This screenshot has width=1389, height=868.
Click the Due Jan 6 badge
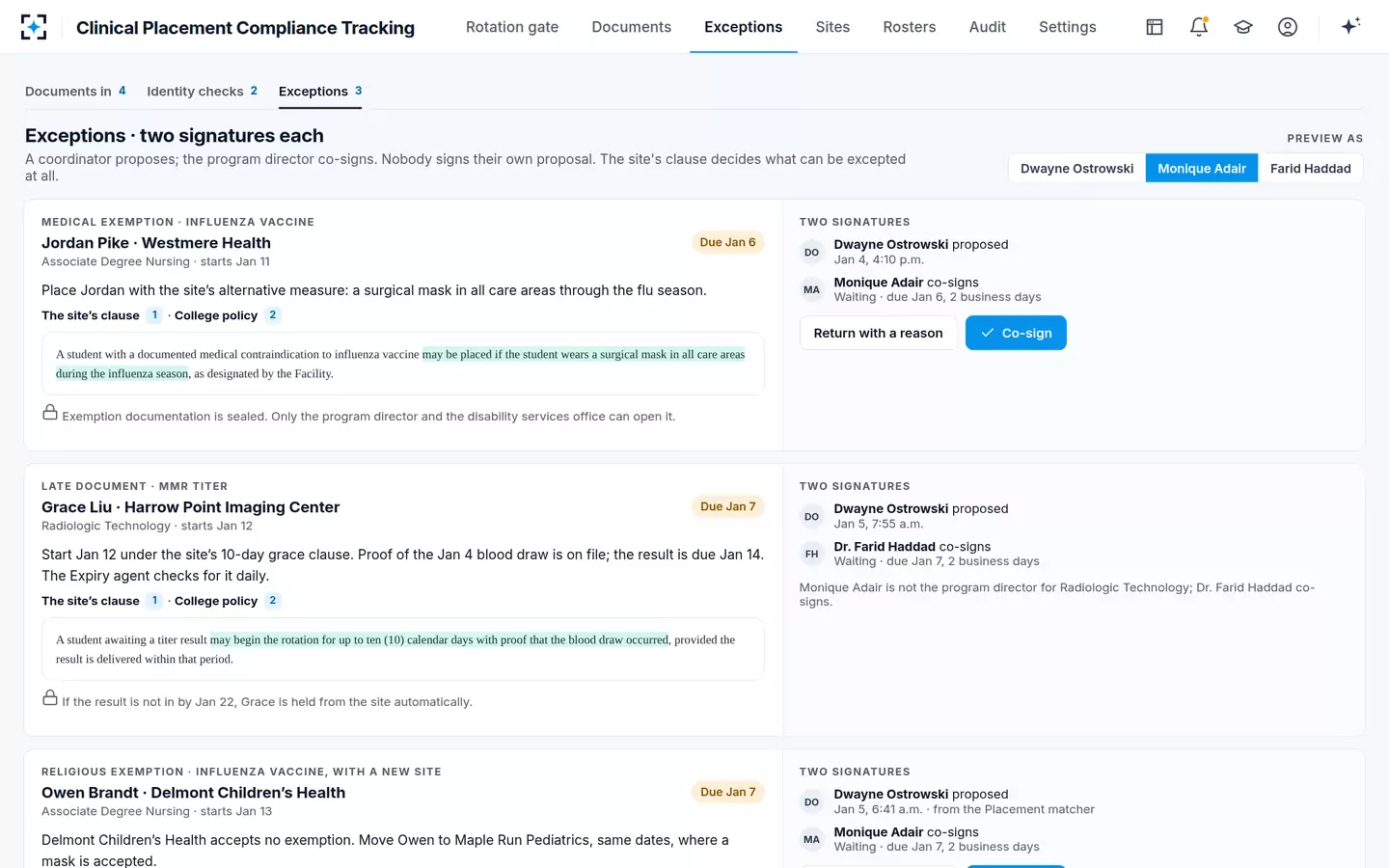point(728,242)
